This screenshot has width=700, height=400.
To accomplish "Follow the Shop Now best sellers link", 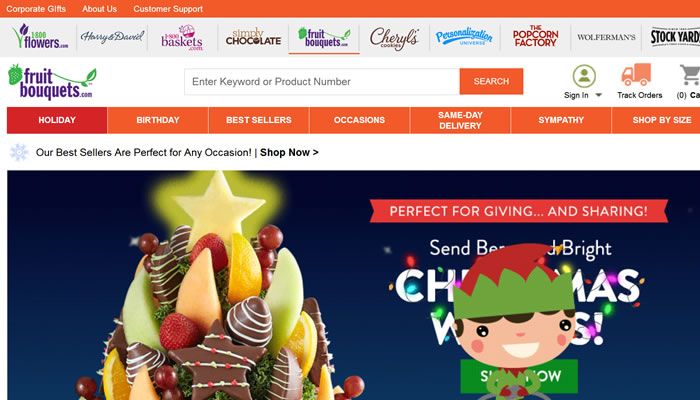I will (289, 152).
